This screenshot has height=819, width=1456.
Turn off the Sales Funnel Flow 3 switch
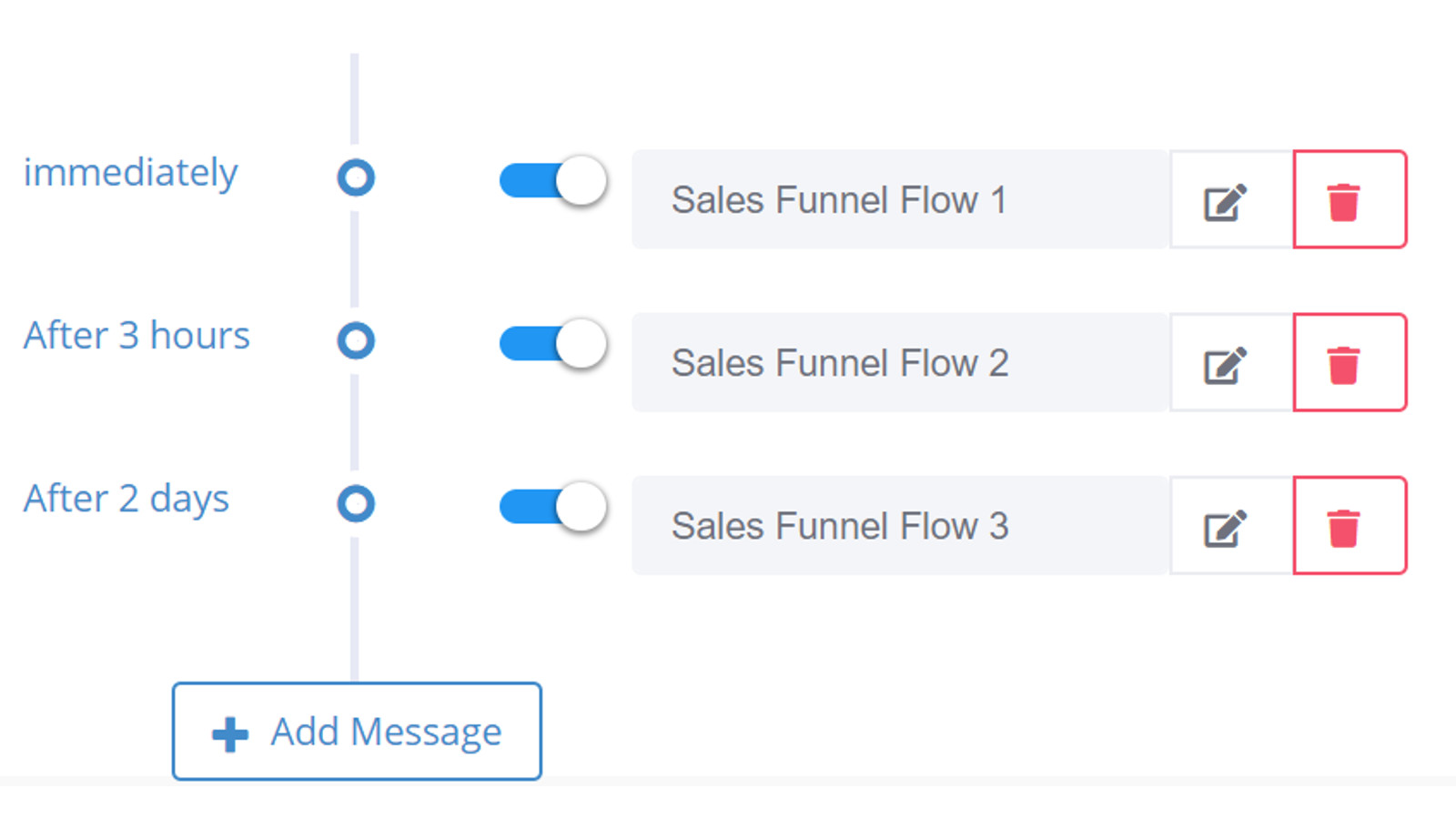tap(553, 507)
